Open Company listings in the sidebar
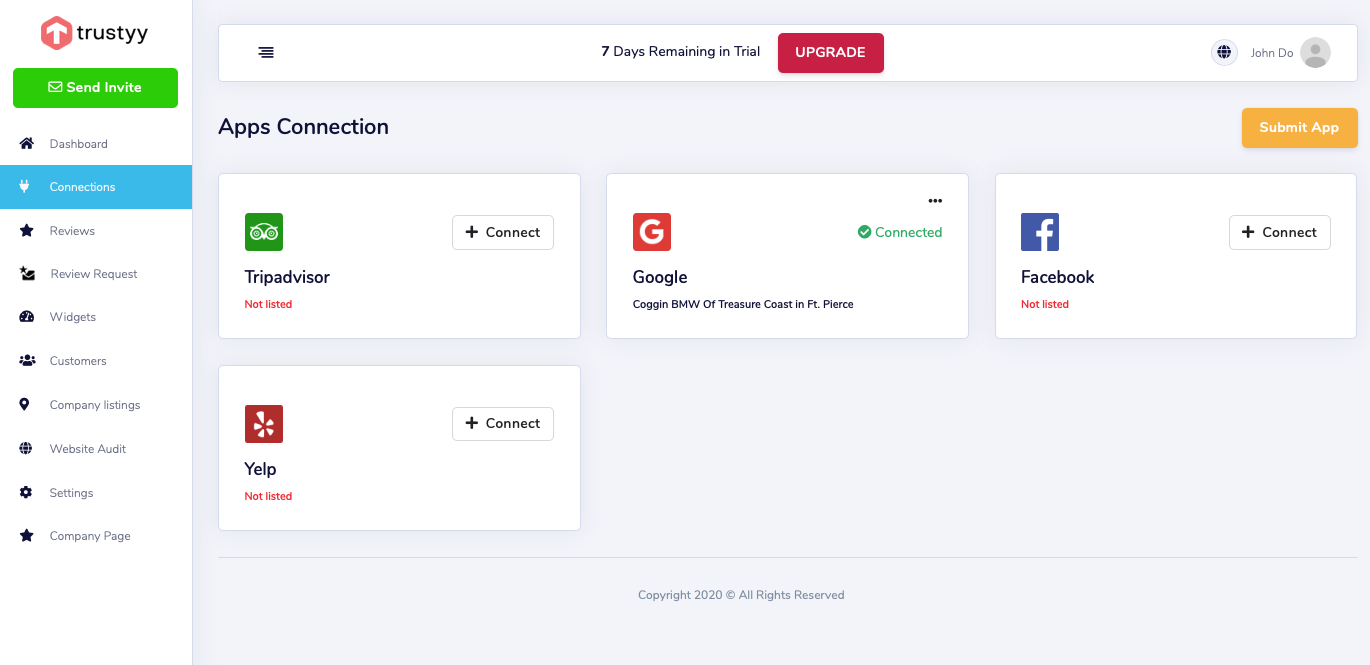The image size is (1370, 665). pyautogui.click(x=95, y=405)
